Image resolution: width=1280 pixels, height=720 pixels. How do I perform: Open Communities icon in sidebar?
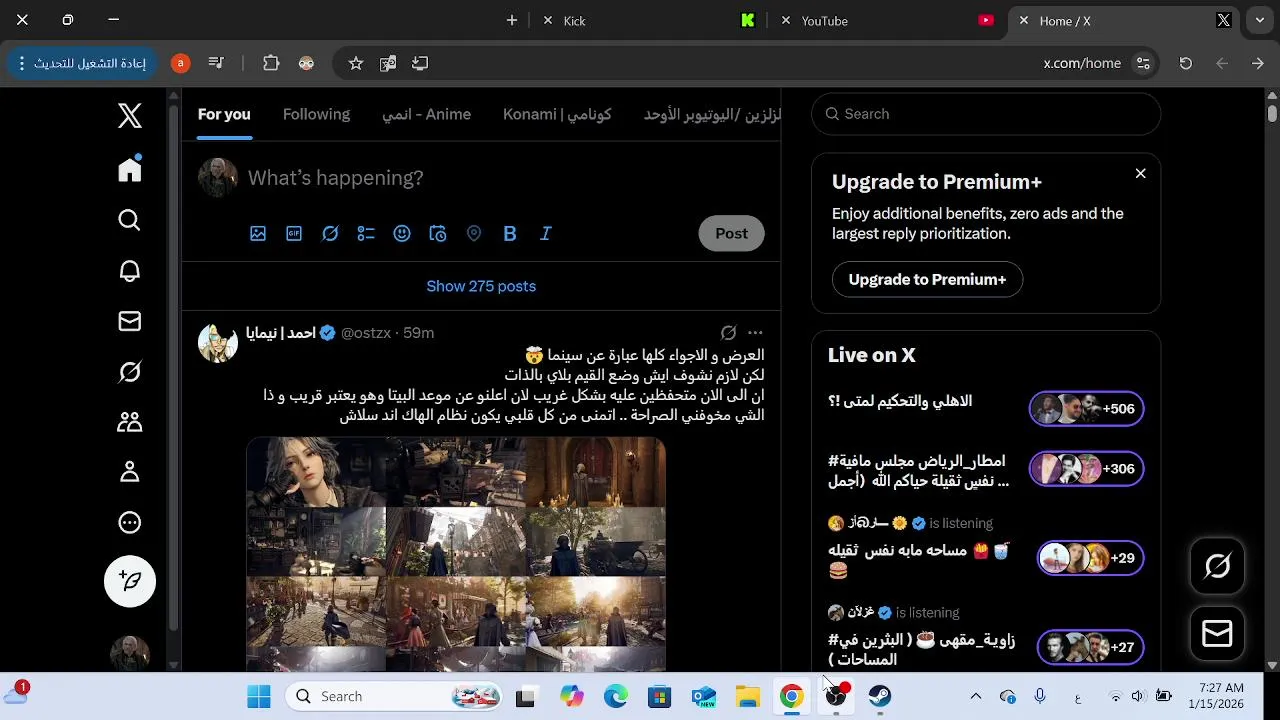click(x=130, y=422)
